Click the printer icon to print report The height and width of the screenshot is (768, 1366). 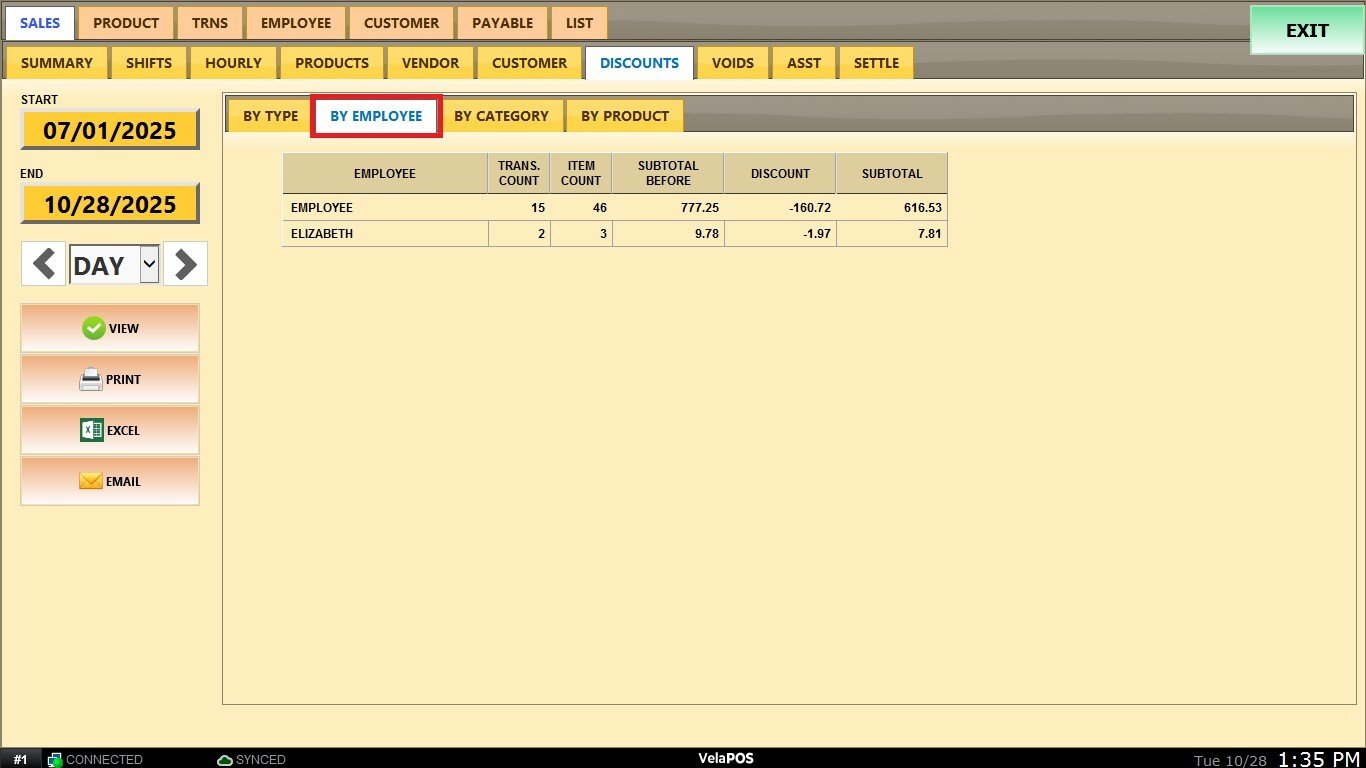point(91,380)
